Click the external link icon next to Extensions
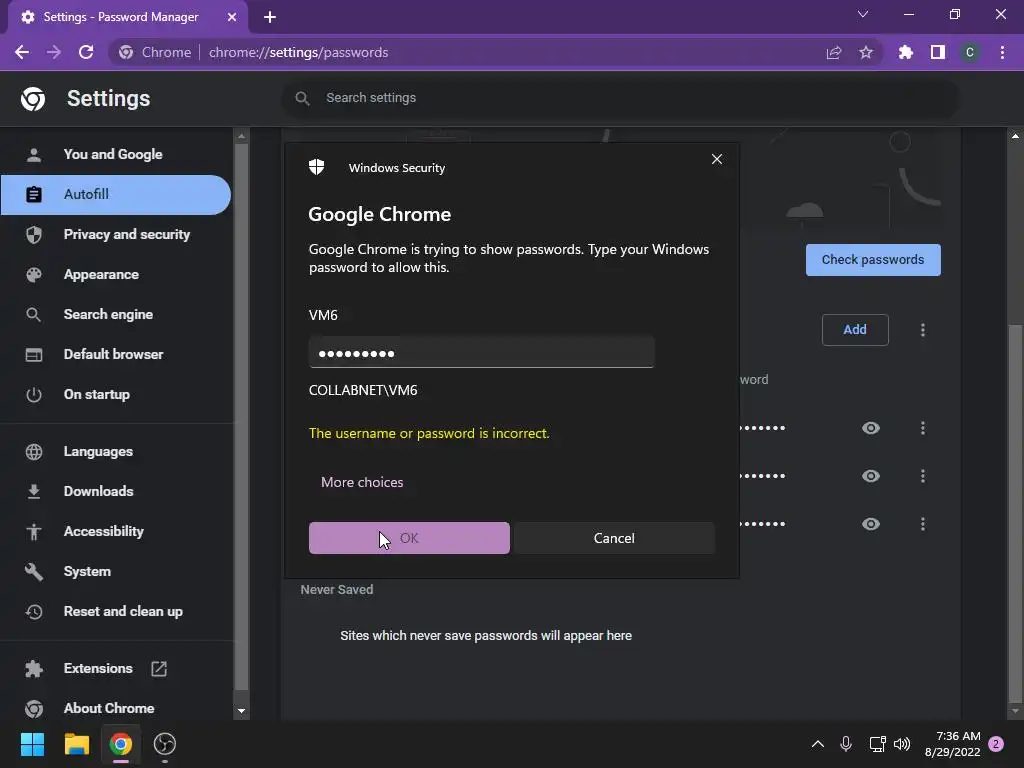 click(x=159, y=668)
